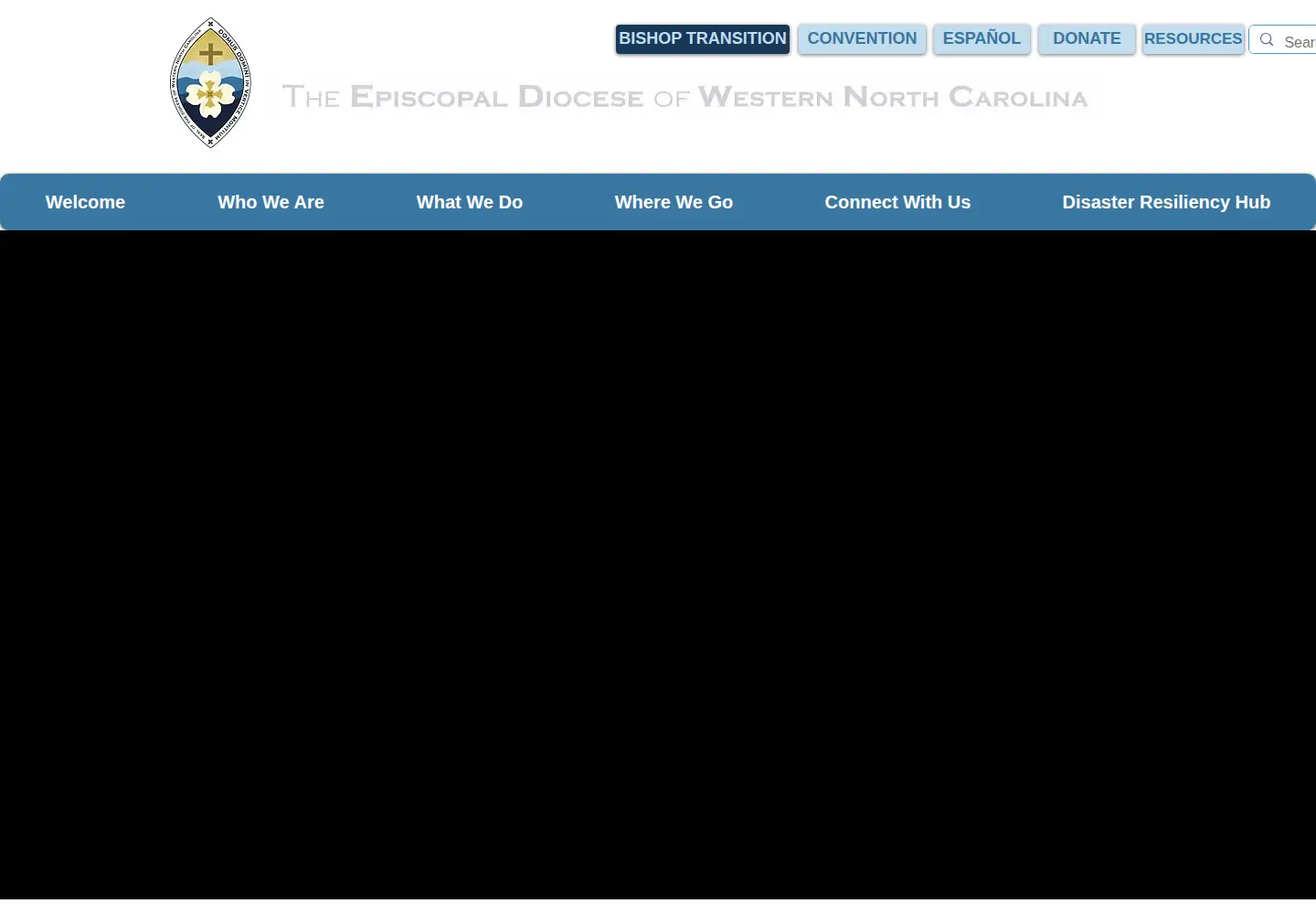Viewport: 1316px width, 914px height.
Task: Click the Donate button
Action: click(x=1087, y=38)
